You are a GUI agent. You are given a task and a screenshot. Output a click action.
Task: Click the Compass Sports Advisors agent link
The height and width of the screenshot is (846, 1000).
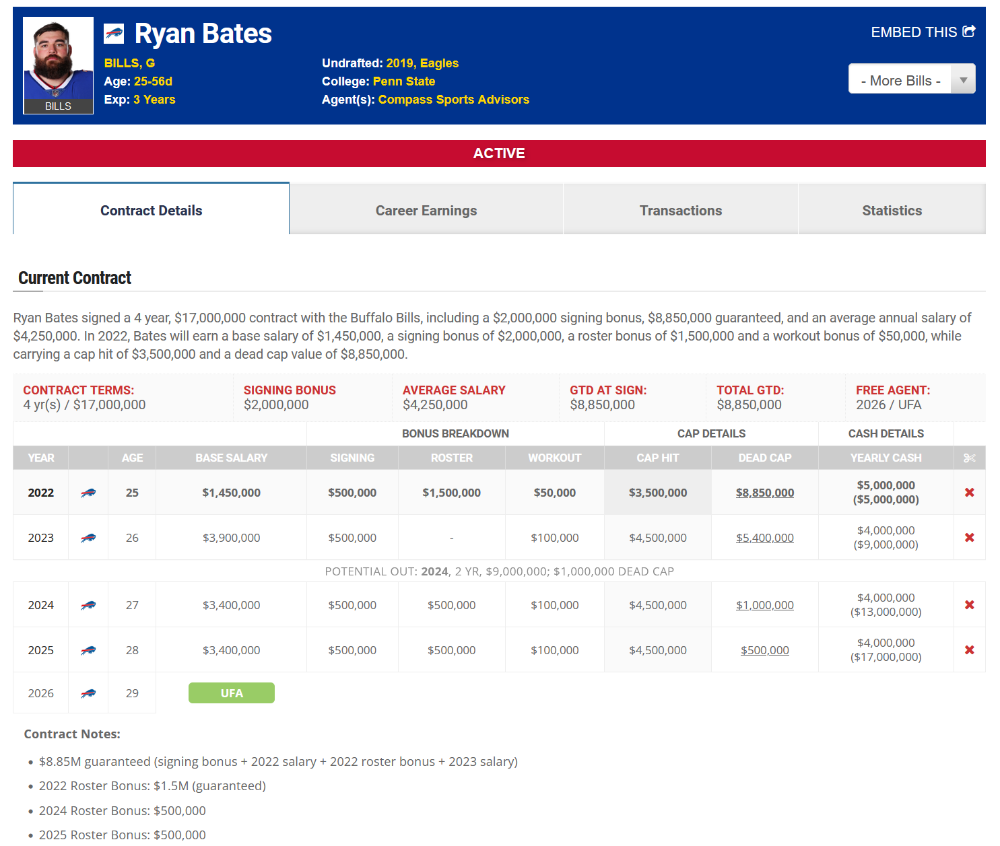(453, 99)
